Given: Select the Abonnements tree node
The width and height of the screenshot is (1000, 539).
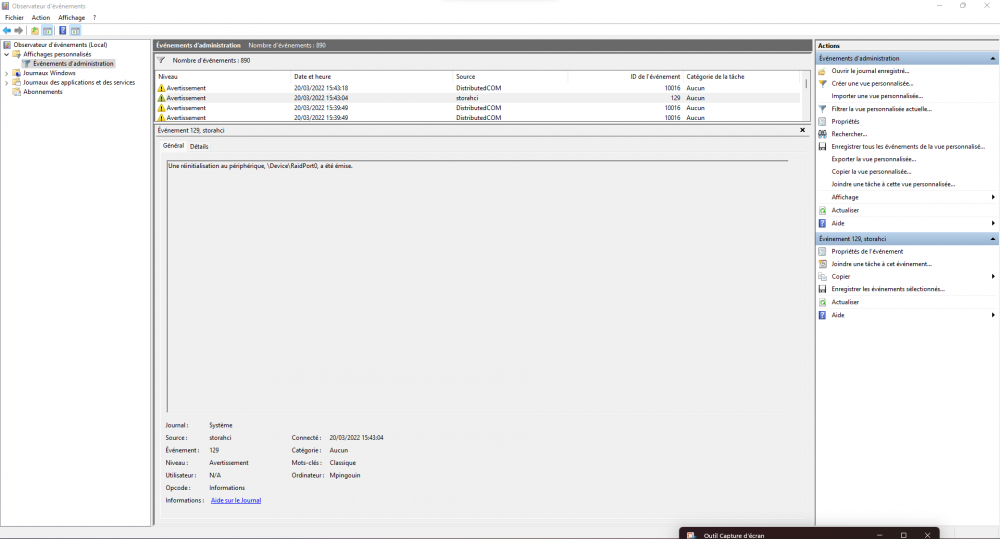Looking at the screenshot, I should tap(43, 92).
